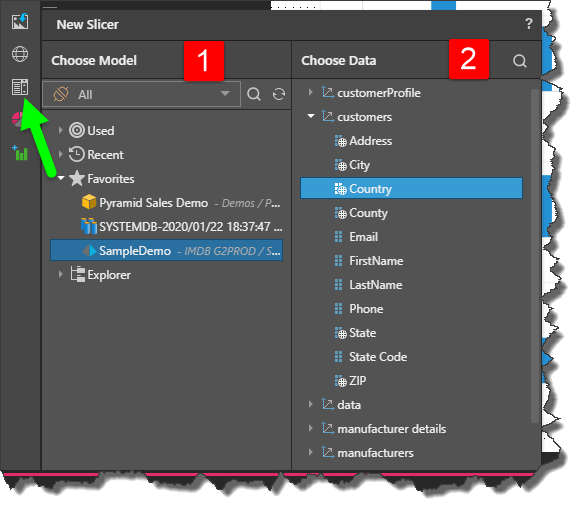Click the globe icon in sidebar
The height and width of the screenshot is (514, 585).
(20, 54)
